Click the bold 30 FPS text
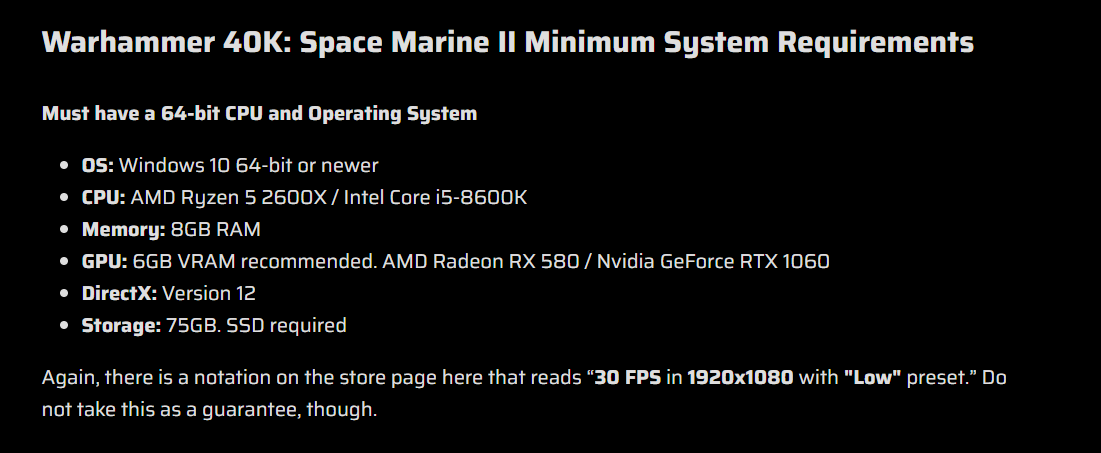Screen dimensions: 1101x453 628,378
